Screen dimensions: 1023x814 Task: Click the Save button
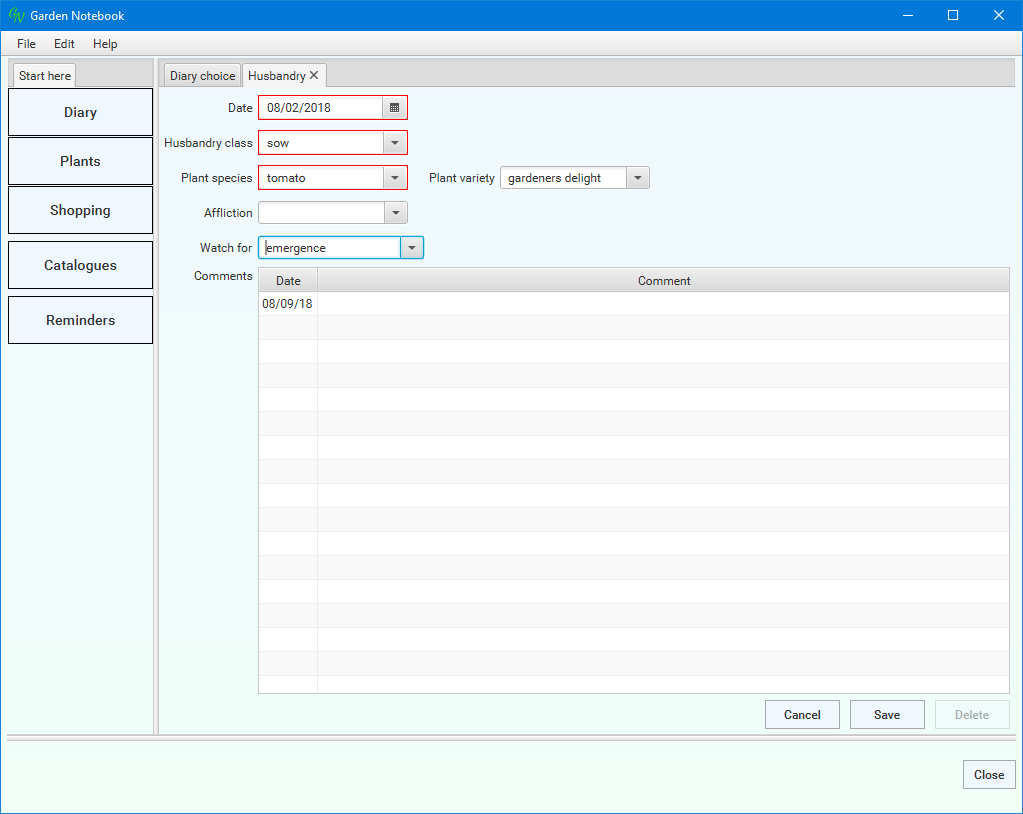pyautogui.click(x=886, y=715)
